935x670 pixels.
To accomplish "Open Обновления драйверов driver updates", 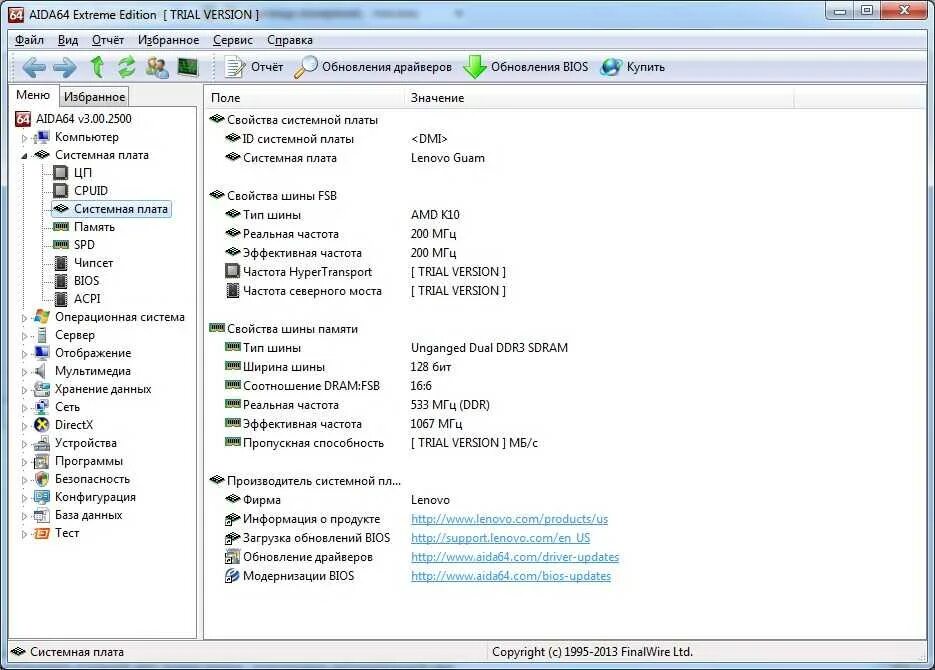I will pos(373,67).
